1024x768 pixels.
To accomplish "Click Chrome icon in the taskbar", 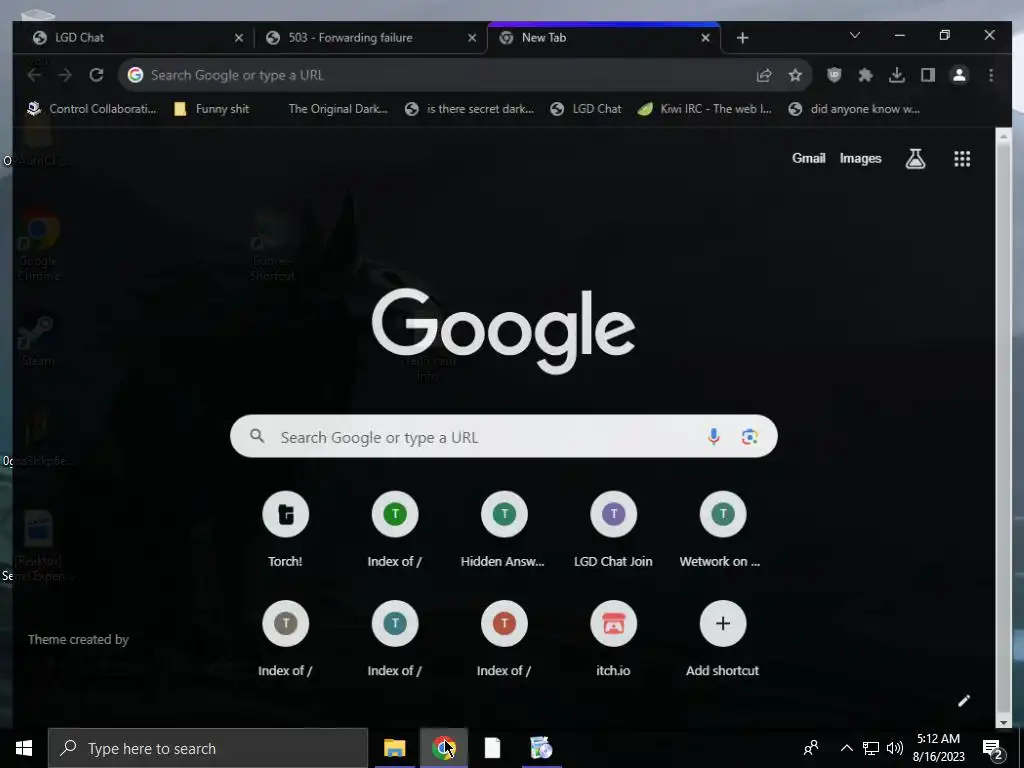I will tap(444, 748).
